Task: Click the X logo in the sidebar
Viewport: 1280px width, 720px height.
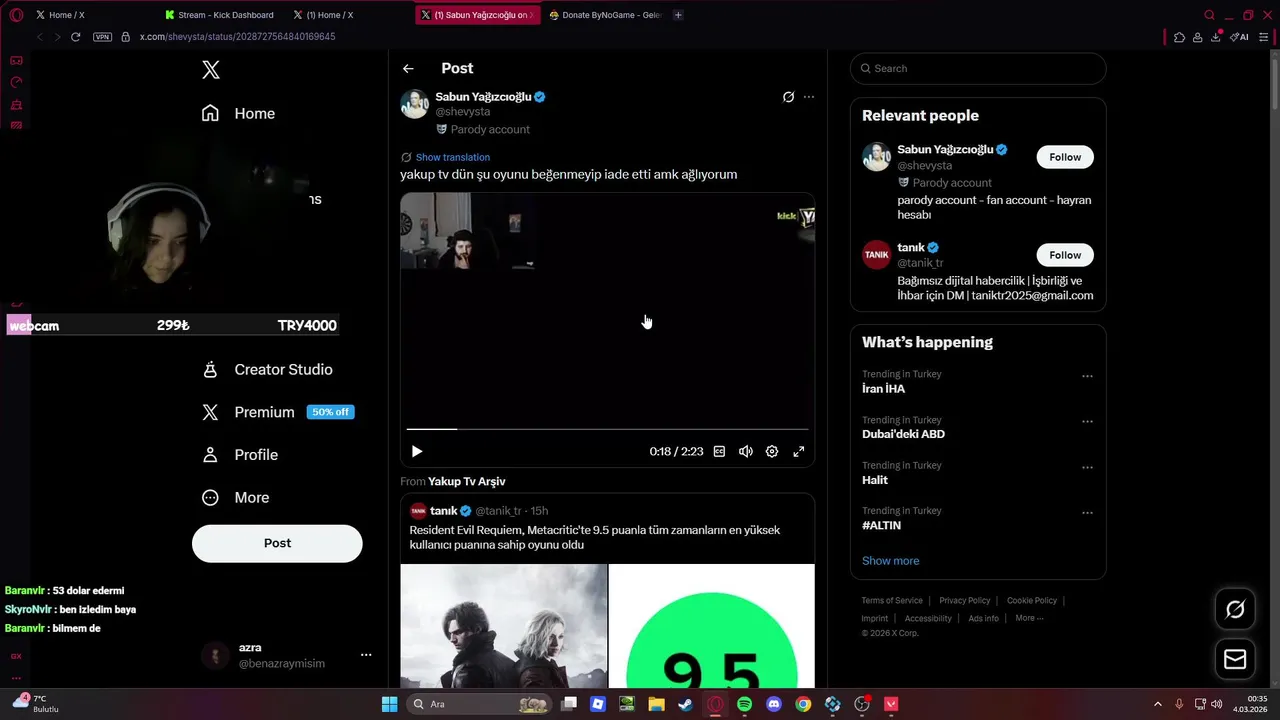Action: (211, 70)
